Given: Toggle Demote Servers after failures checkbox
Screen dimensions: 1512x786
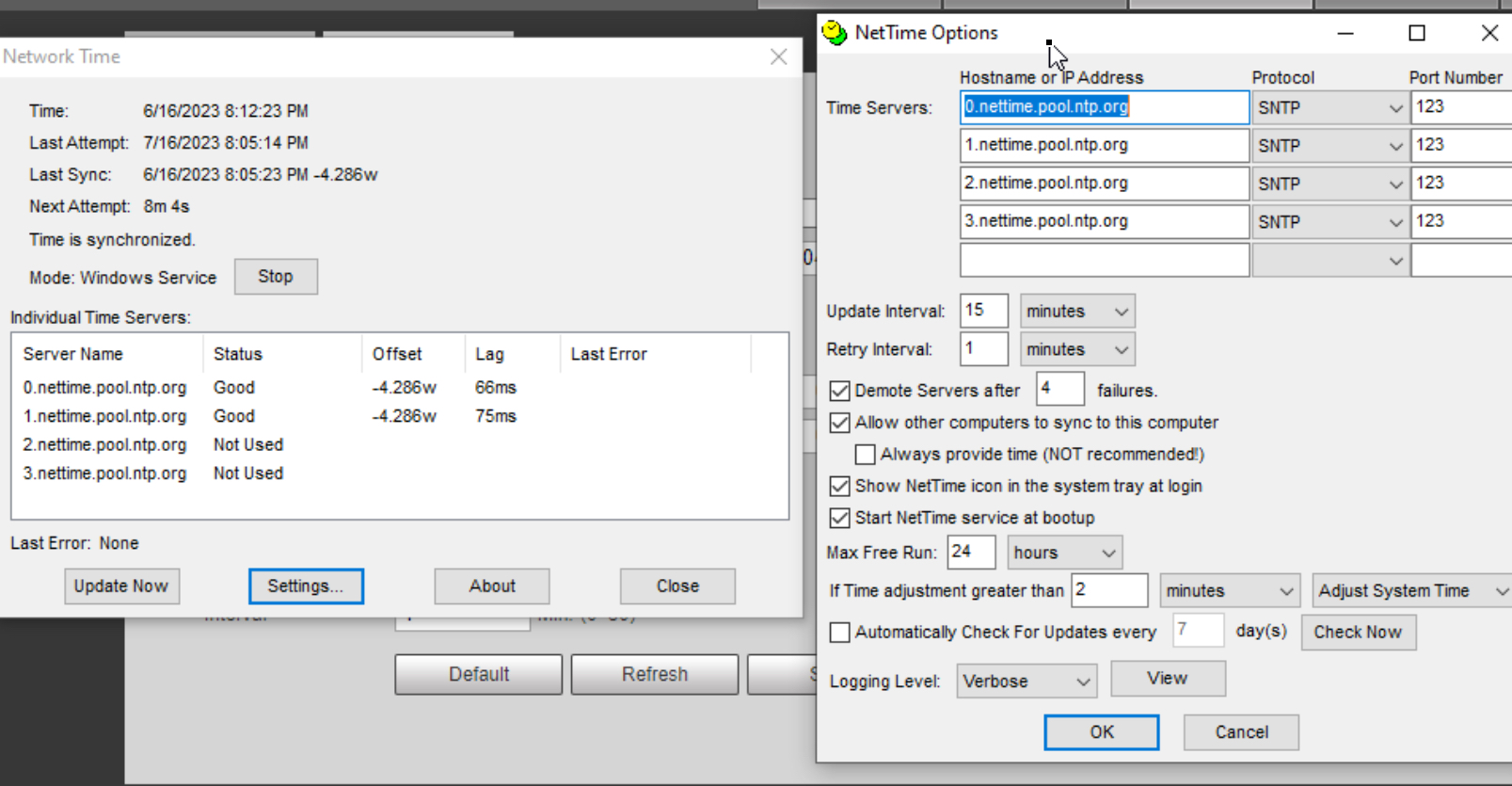Looking at the screenshot, I should tap(839, 391).
